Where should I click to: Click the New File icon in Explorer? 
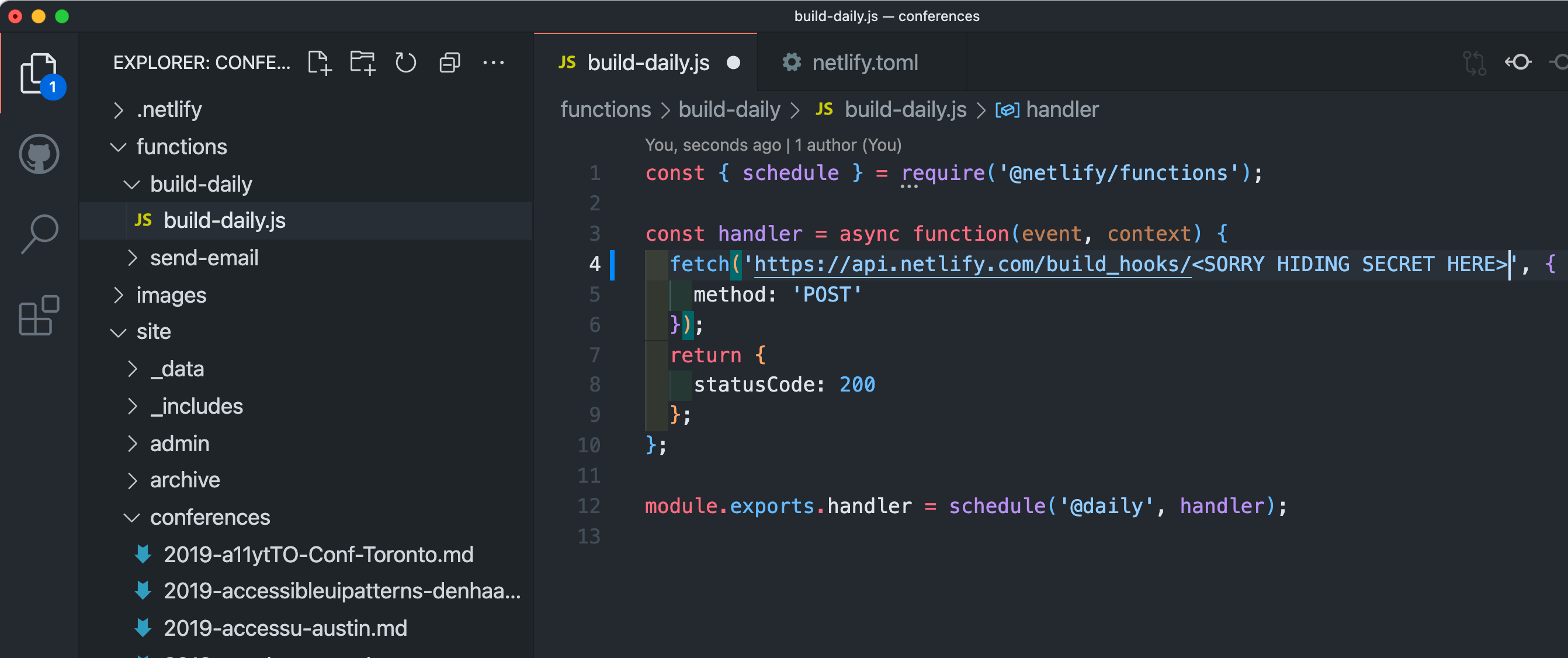pos(319,63)
